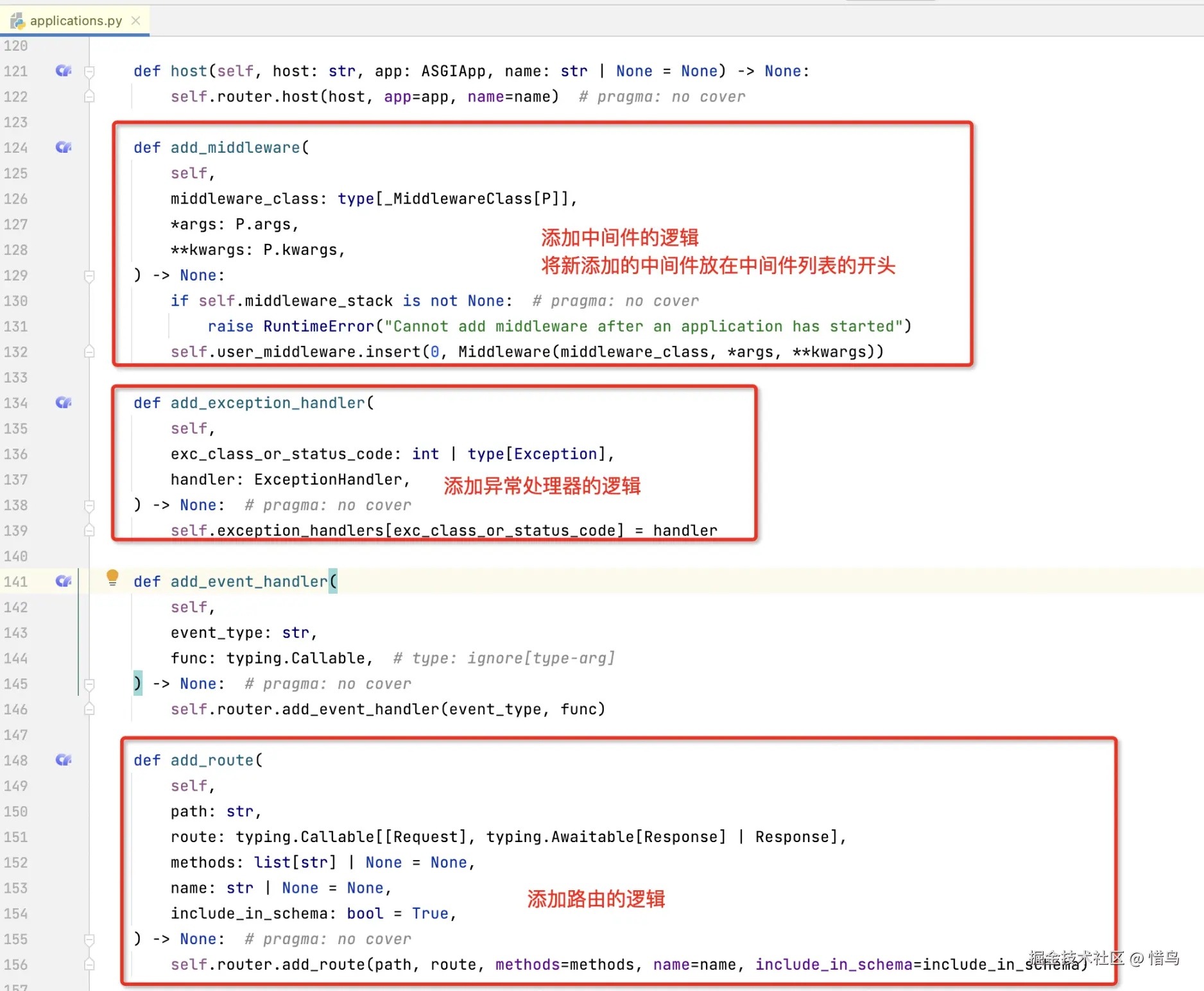The width and height of the screenshot is (1204, 991).
Task: Place cursor on add_event_handler function name
Action: [x=250, y=582]
